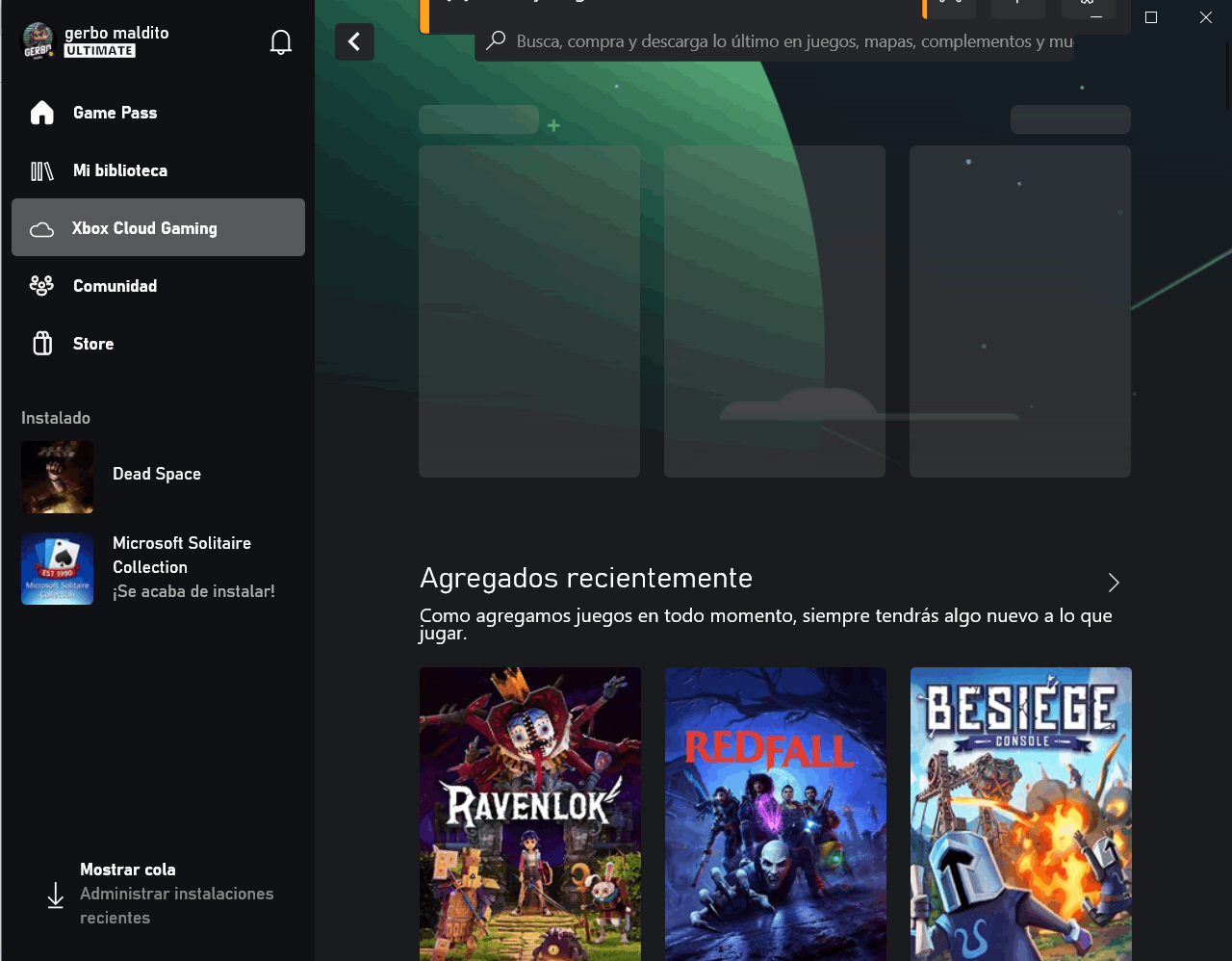Click the Comunidad people icon

(42, 286)
